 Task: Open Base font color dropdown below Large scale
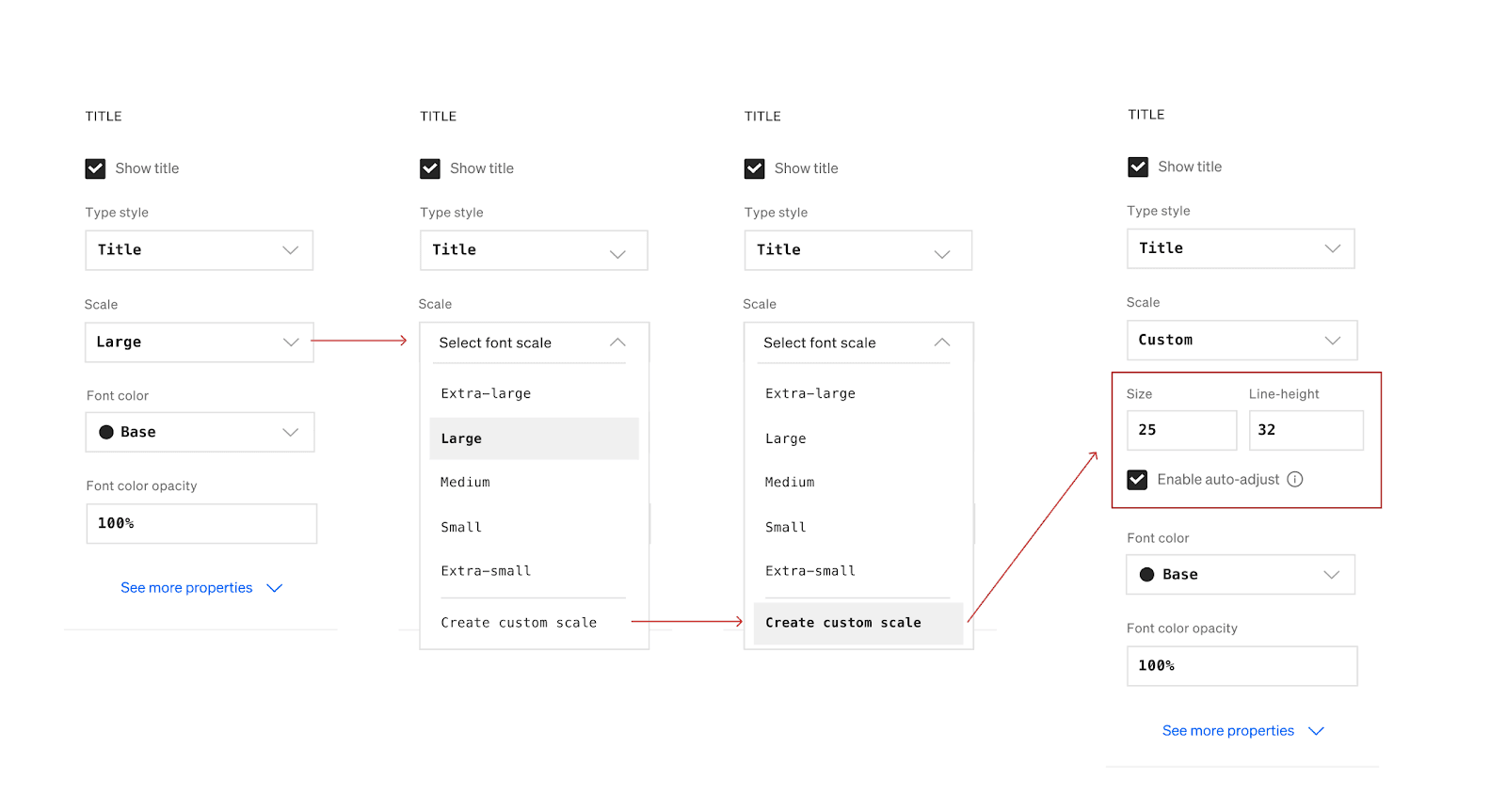pyautogui.click(x=200, y=432)
